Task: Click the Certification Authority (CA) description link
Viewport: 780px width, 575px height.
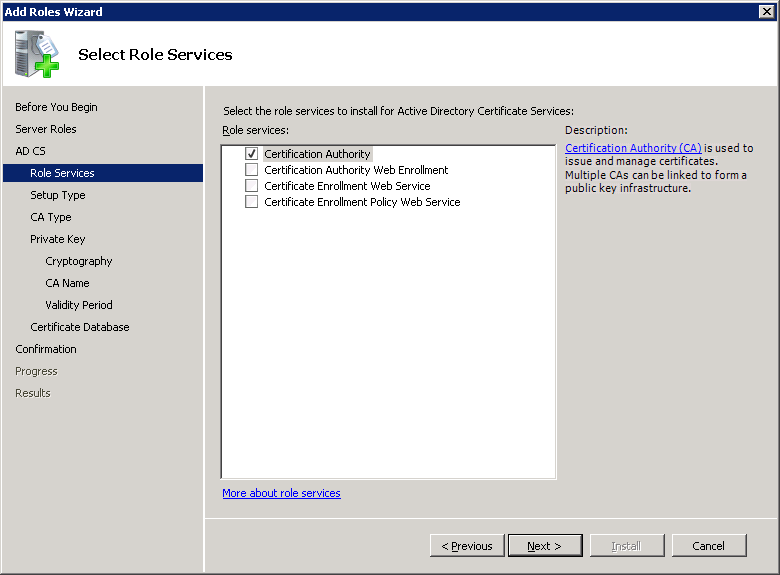Action: (633, 148)
